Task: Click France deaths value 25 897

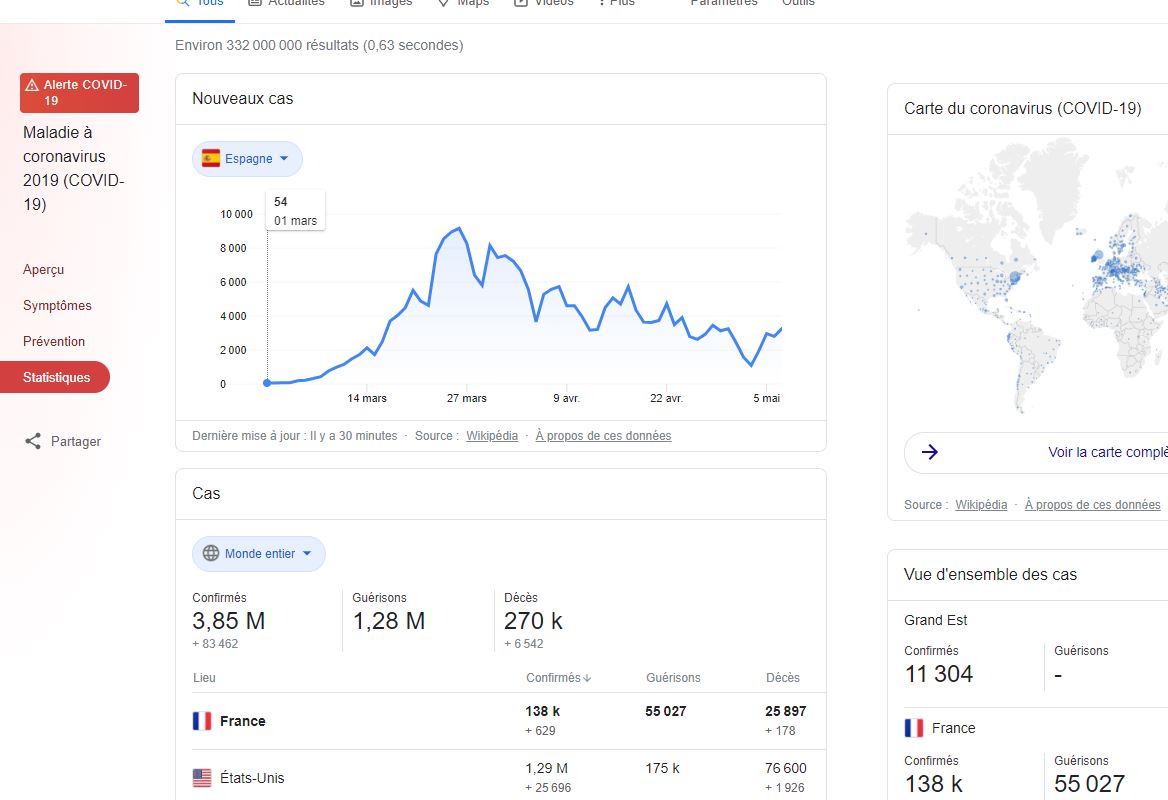Action: (786, 711)
